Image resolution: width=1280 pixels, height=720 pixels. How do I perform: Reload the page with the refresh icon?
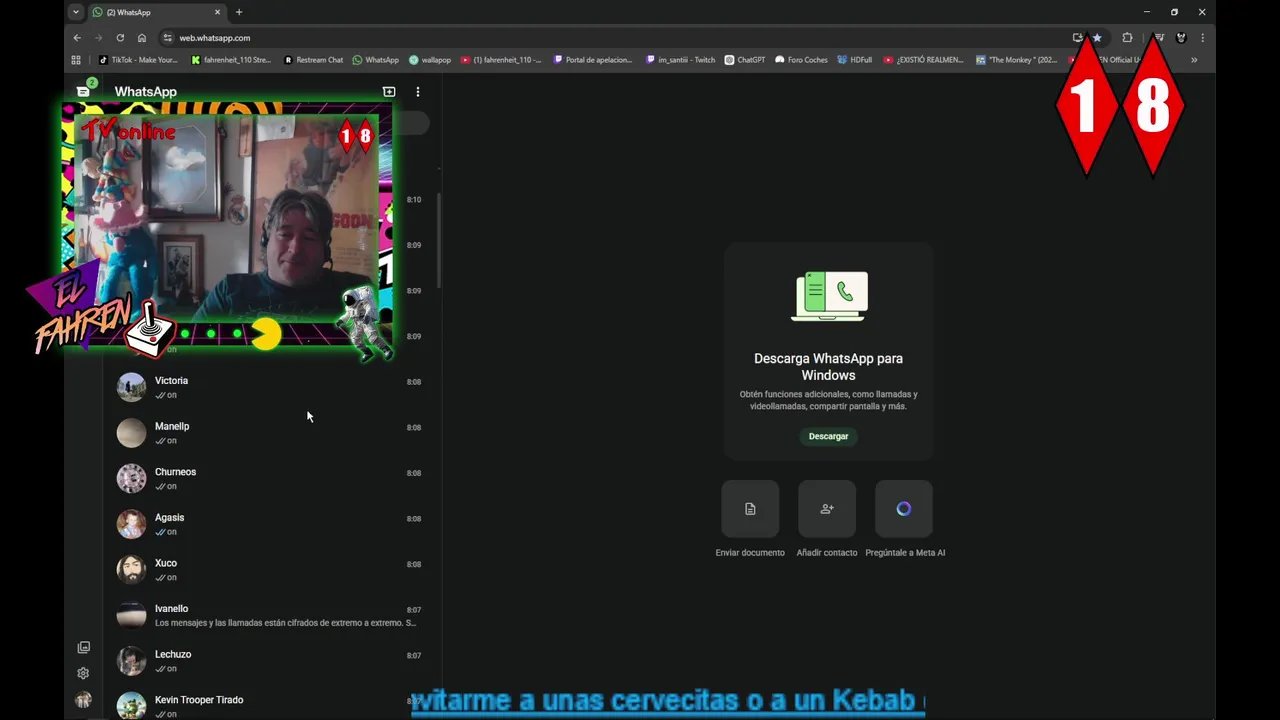(x=120, y=38)
